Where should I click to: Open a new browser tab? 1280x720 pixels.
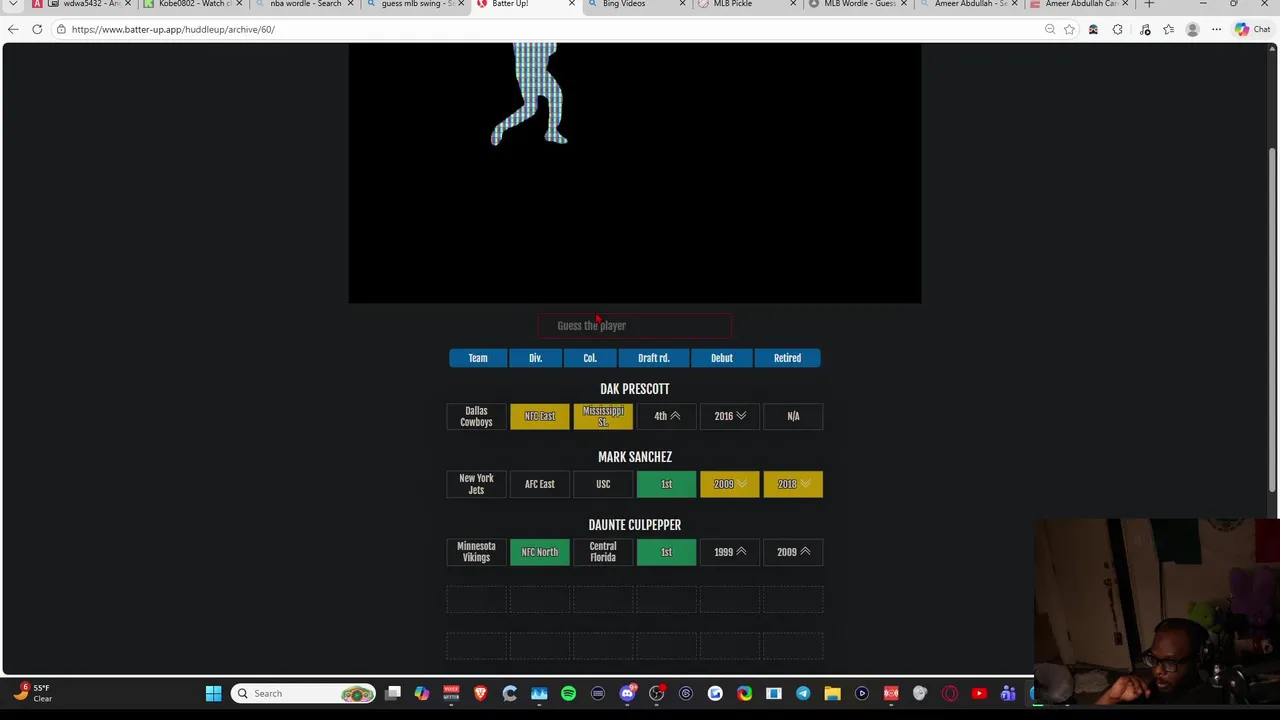tap(1149, 4)
